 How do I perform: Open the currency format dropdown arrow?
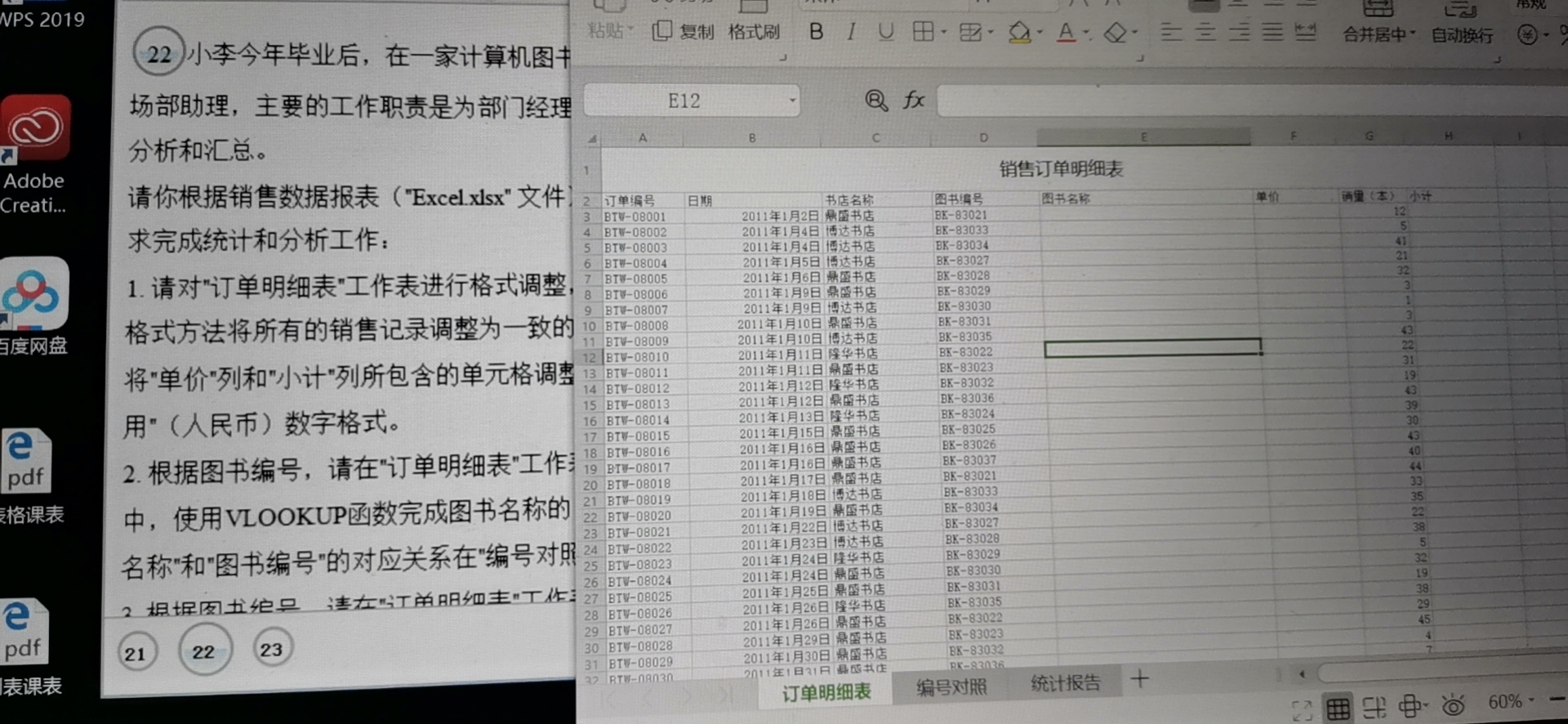[x=1547, y=35]
